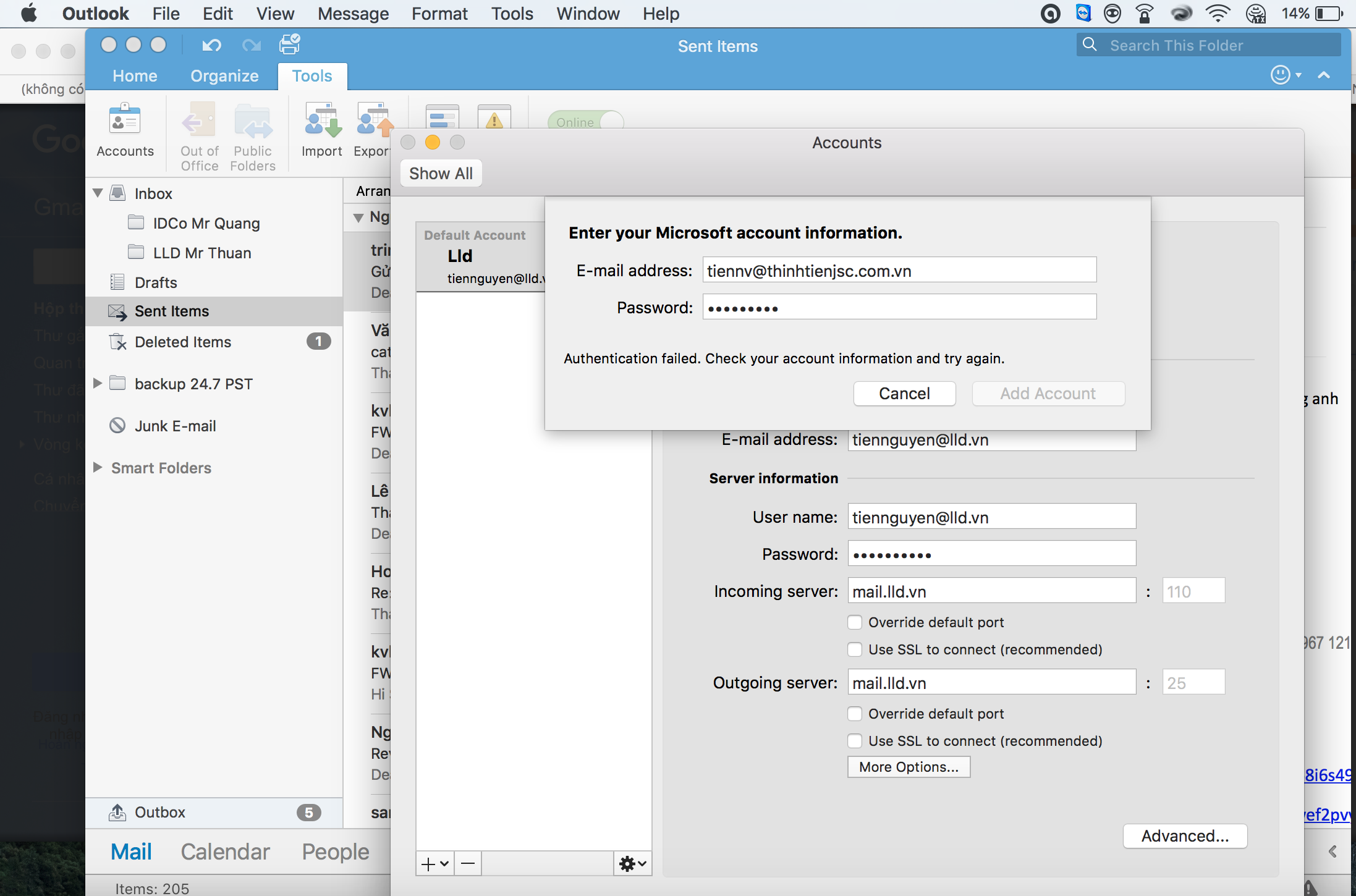The width and height of the screenshot is (1356, 896).
Task: Open the Message menu
Action: [353, 14]
